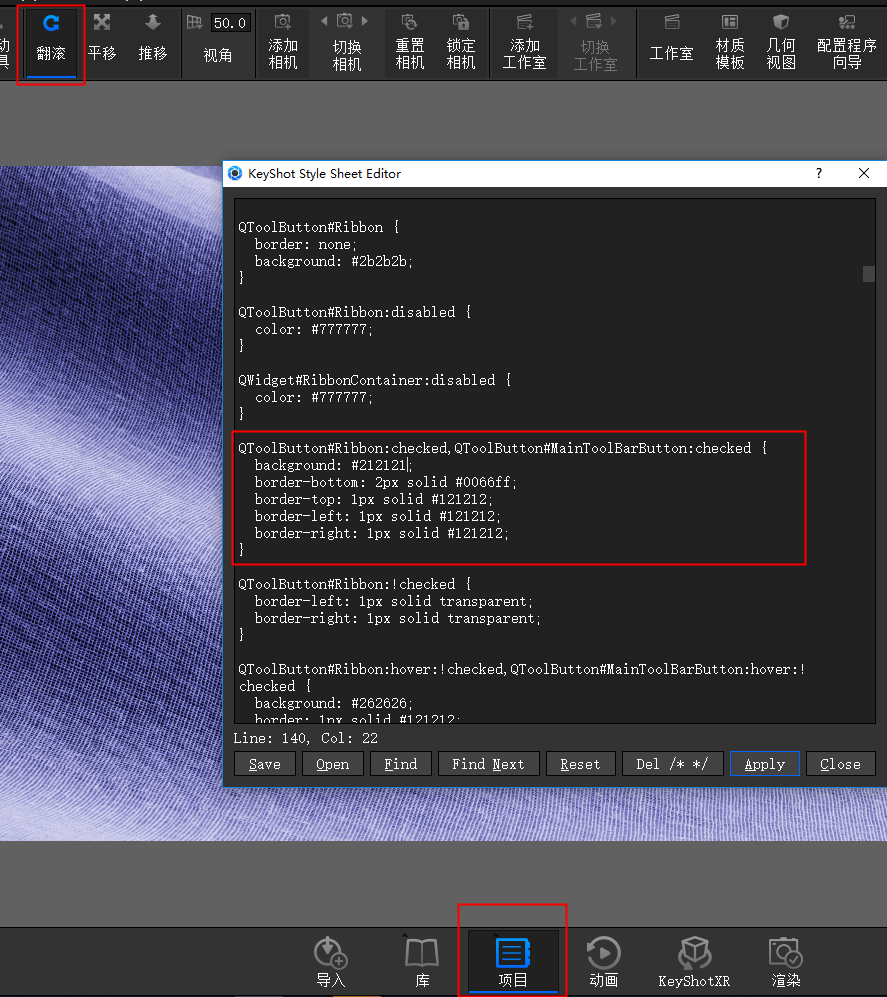Click the 视角 perspective icon
887x997 pixels.
(x=195, y=23)
